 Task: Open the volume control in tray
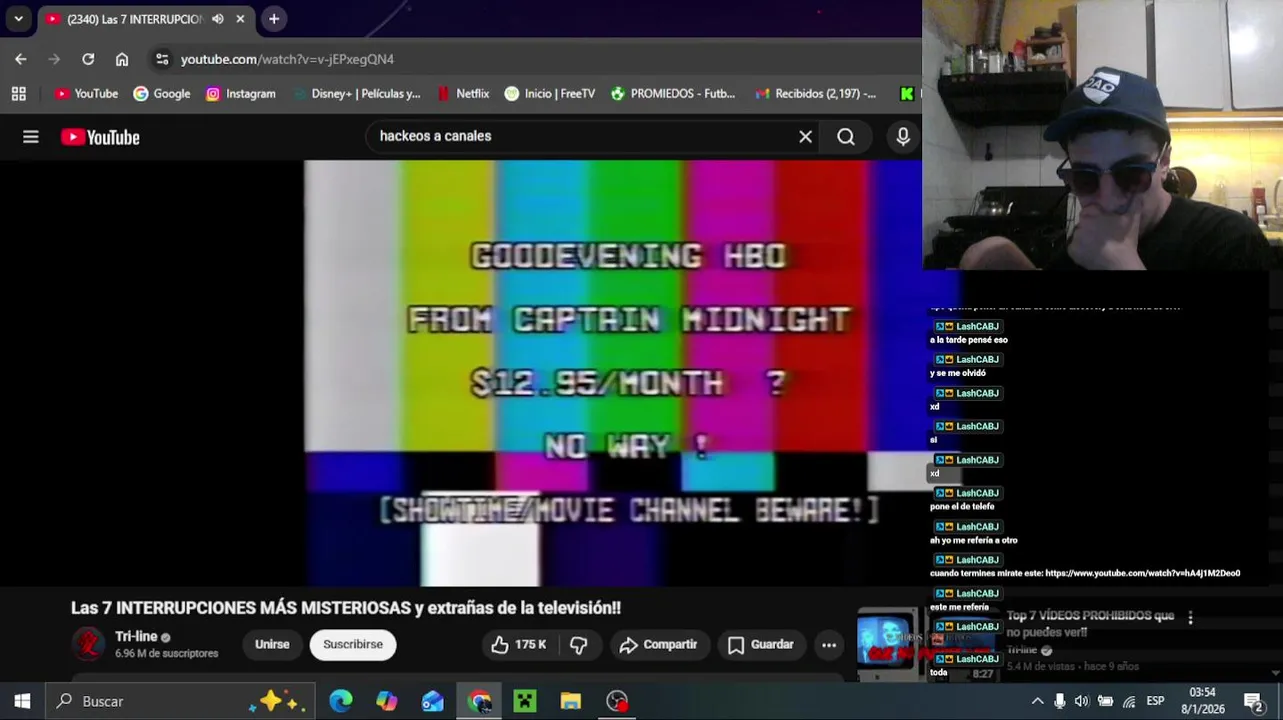tap(1082, 701)
